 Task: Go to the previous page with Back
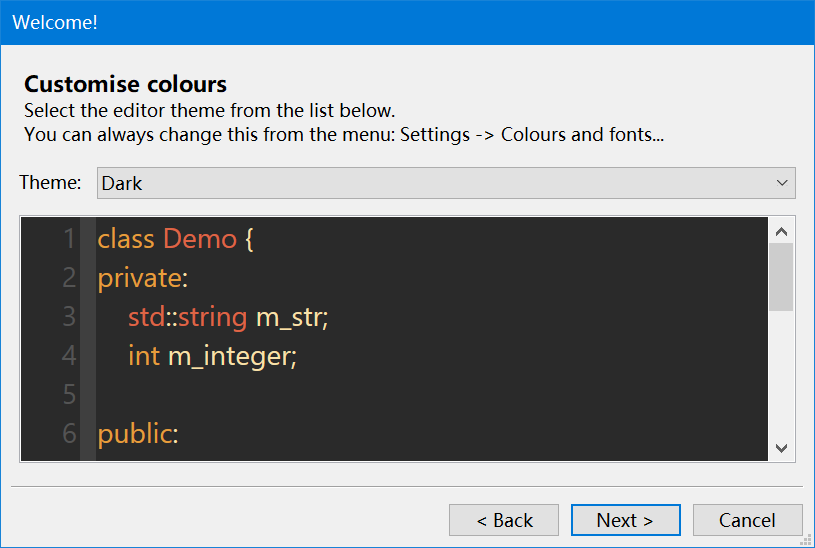(504, 520)
